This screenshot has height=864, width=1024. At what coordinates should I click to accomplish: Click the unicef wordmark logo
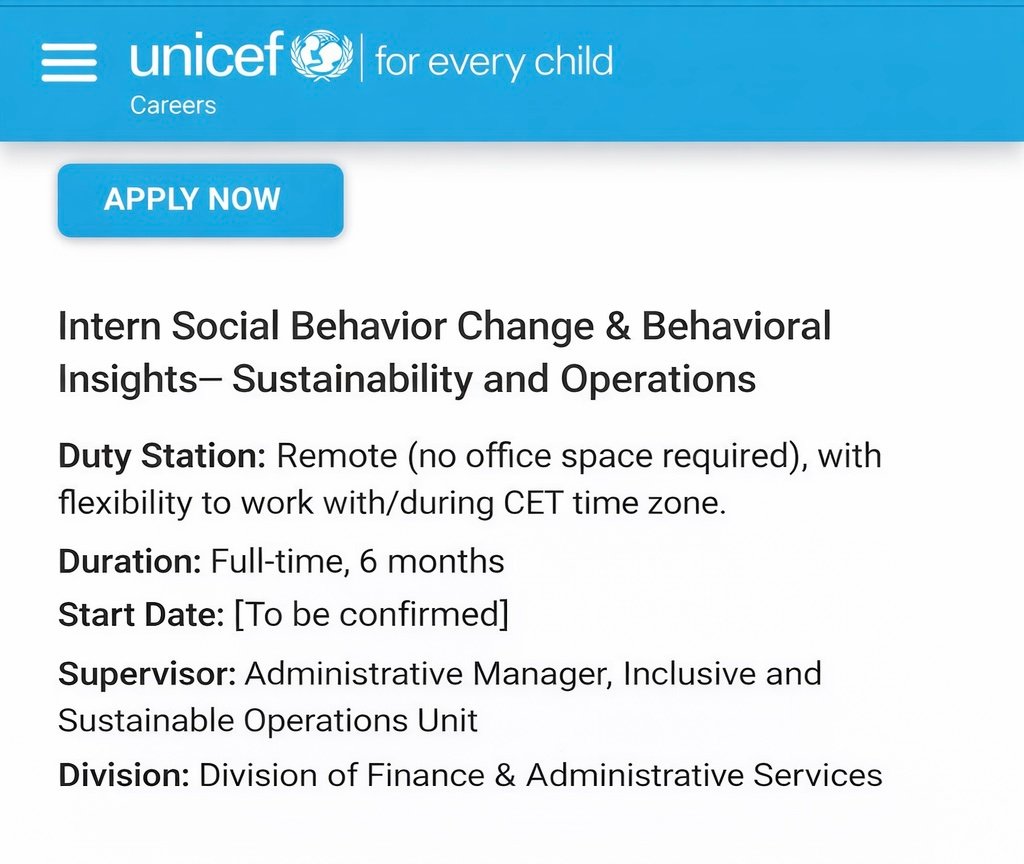click(205, 59)
